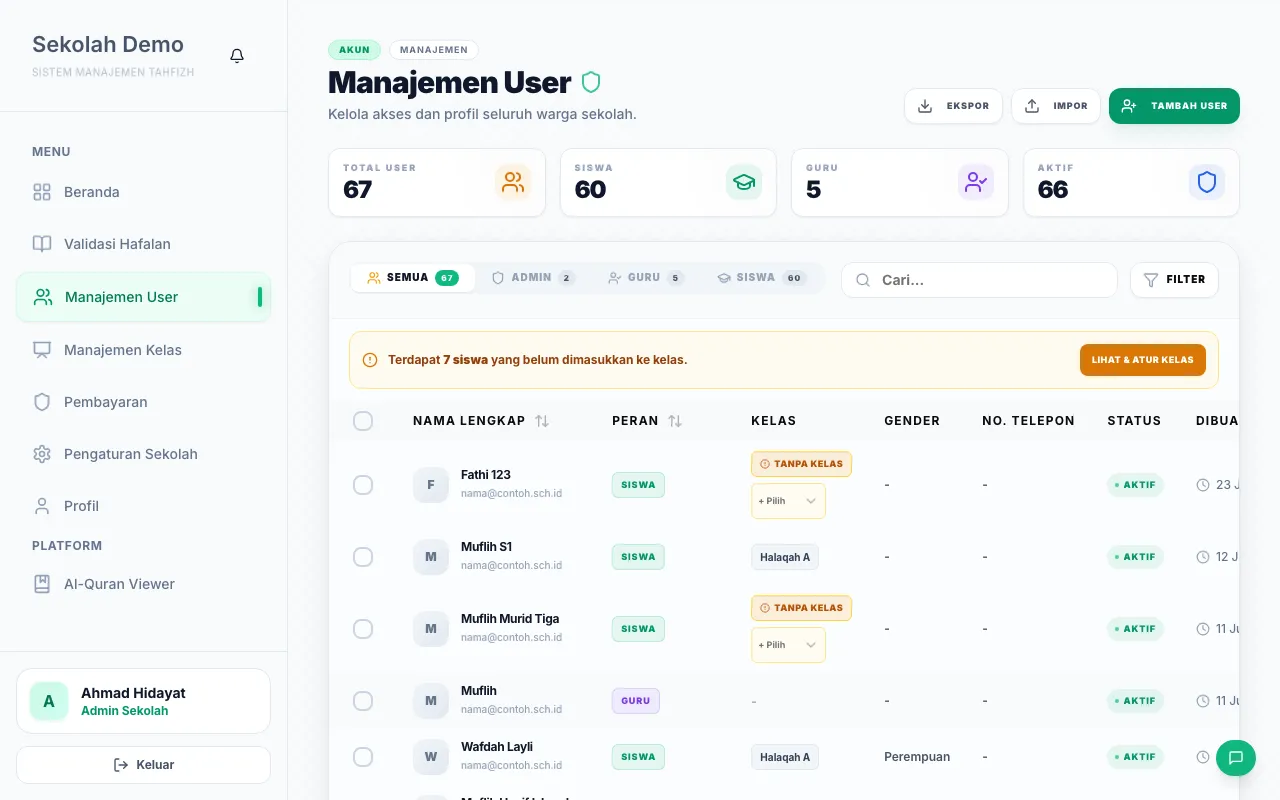Click the book icon for Validasi Hafalan
This screenshot has width=1280, height=800.
coord(42,244)
